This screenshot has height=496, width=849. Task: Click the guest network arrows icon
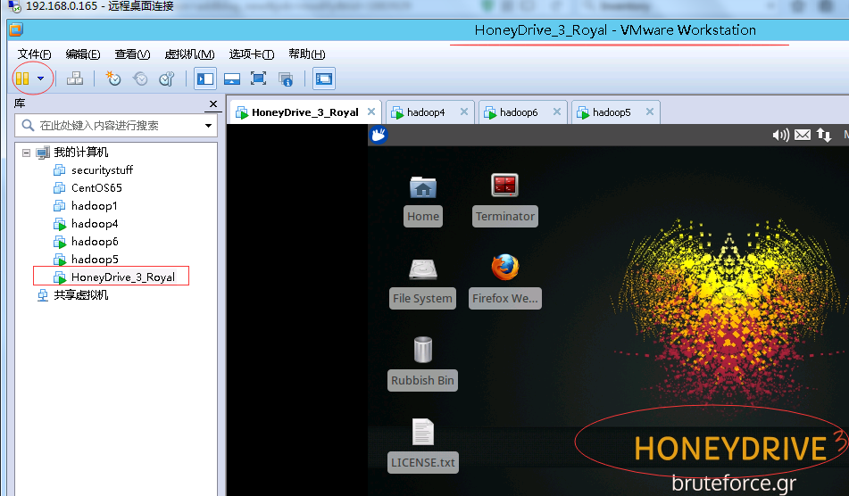[x=824, y=135]
